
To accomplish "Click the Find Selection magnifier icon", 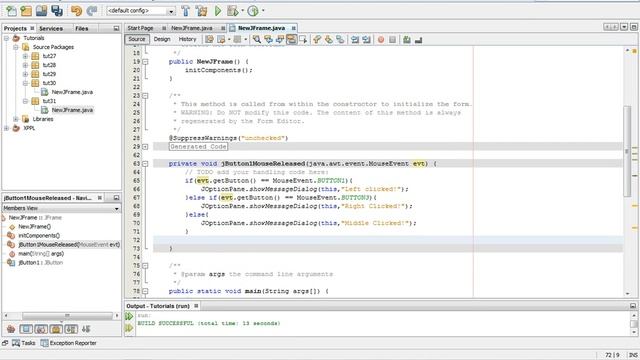I will [257, 40].
